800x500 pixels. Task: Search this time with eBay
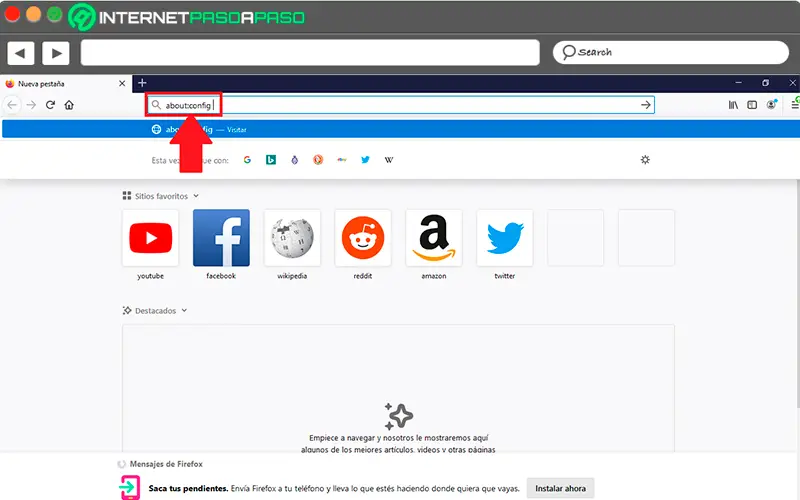pos(342,160)
